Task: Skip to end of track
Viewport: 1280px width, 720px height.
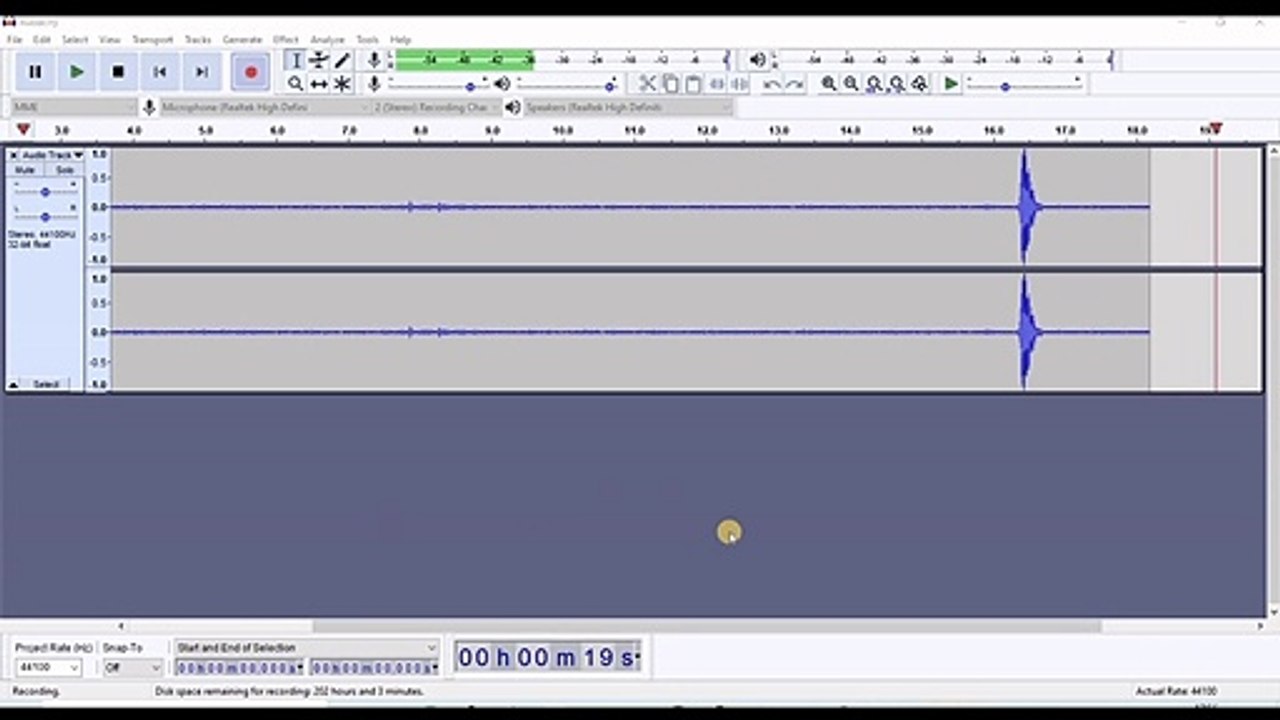Action: point(201,72)
